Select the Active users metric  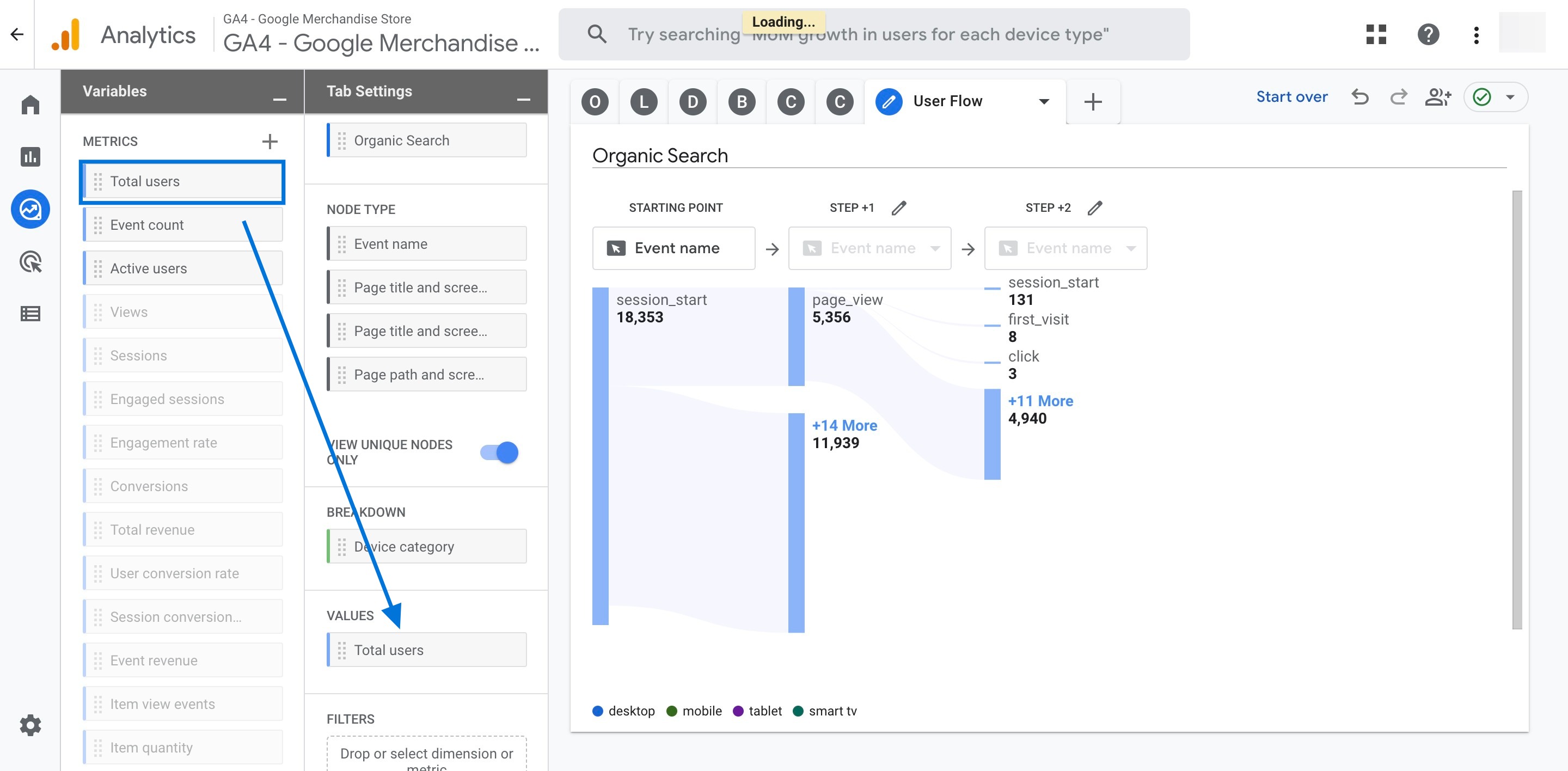tap(182, 268)
